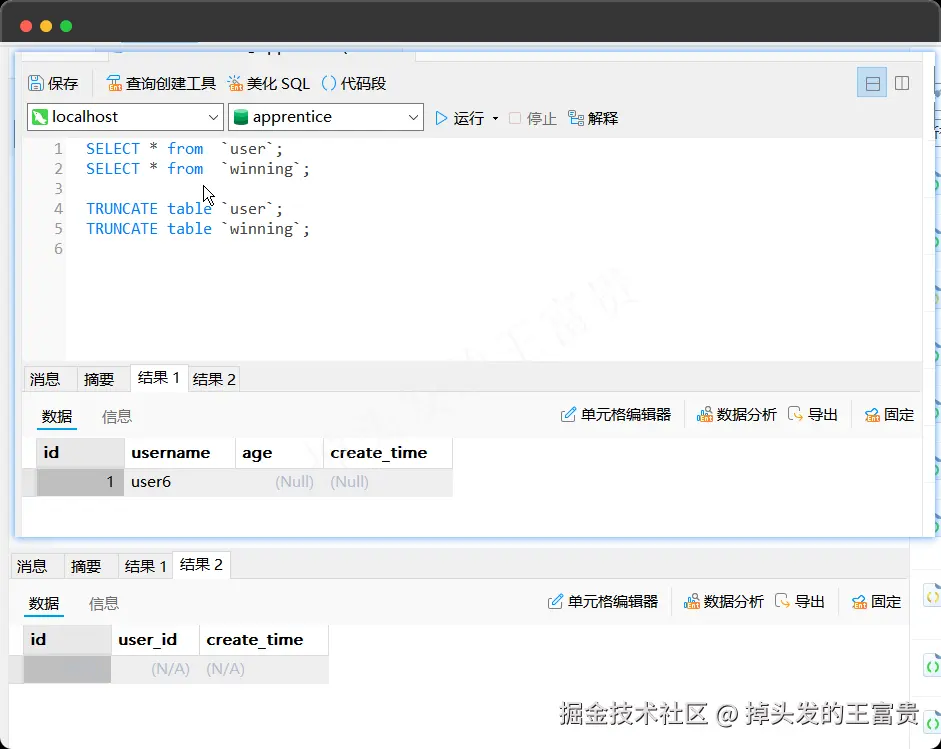Viewport: 941px width, 749px height.
Task: Open Code Snippets (代码段)
Action: [x=354, y=83]
